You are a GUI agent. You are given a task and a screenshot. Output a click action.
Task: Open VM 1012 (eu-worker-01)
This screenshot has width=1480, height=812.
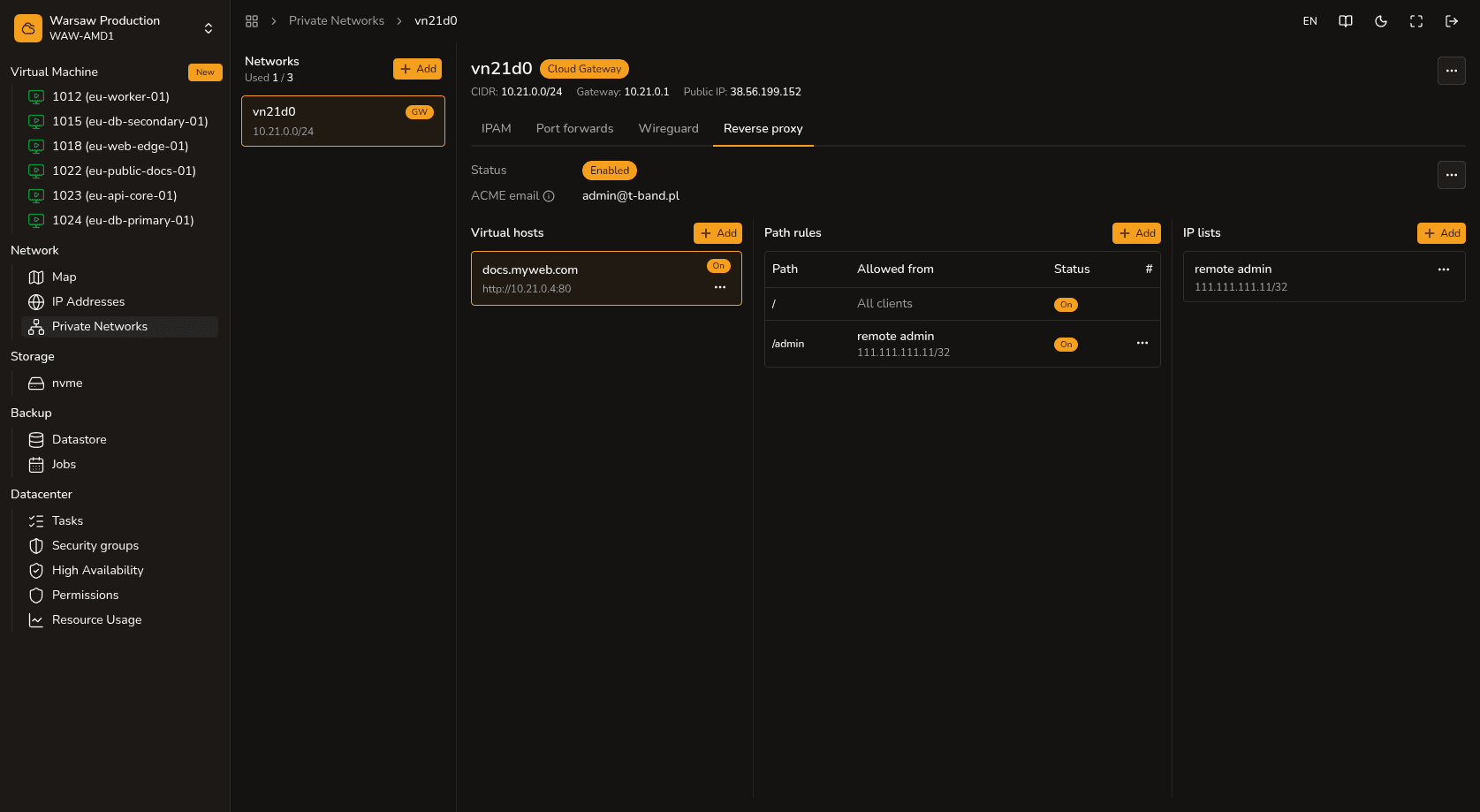[110, 96]
